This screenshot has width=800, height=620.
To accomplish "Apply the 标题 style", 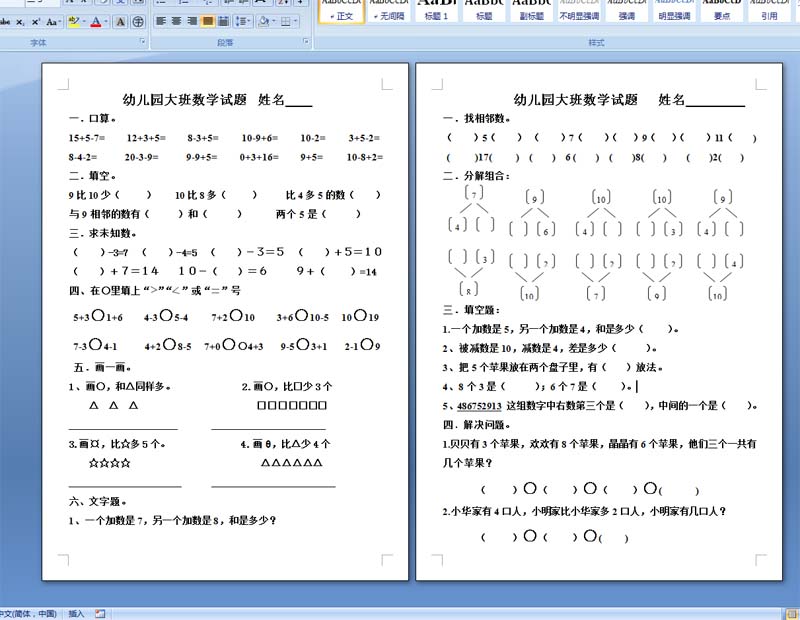I will 484,11.
